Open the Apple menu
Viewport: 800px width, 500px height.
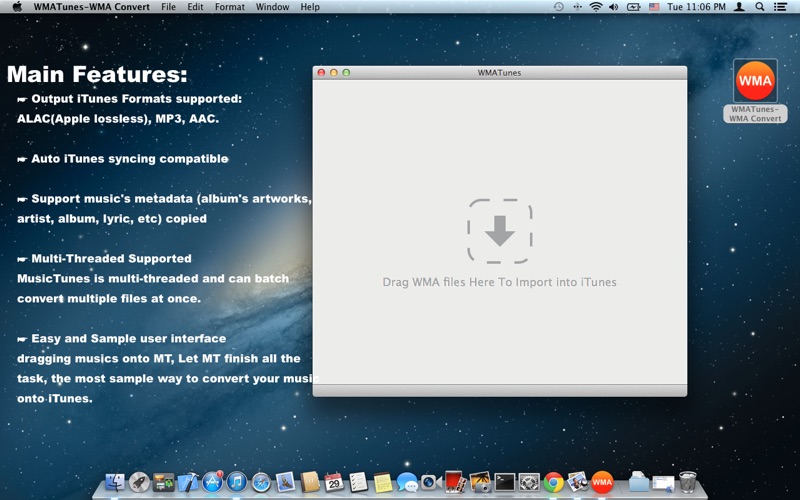click(x=17, y=7)
